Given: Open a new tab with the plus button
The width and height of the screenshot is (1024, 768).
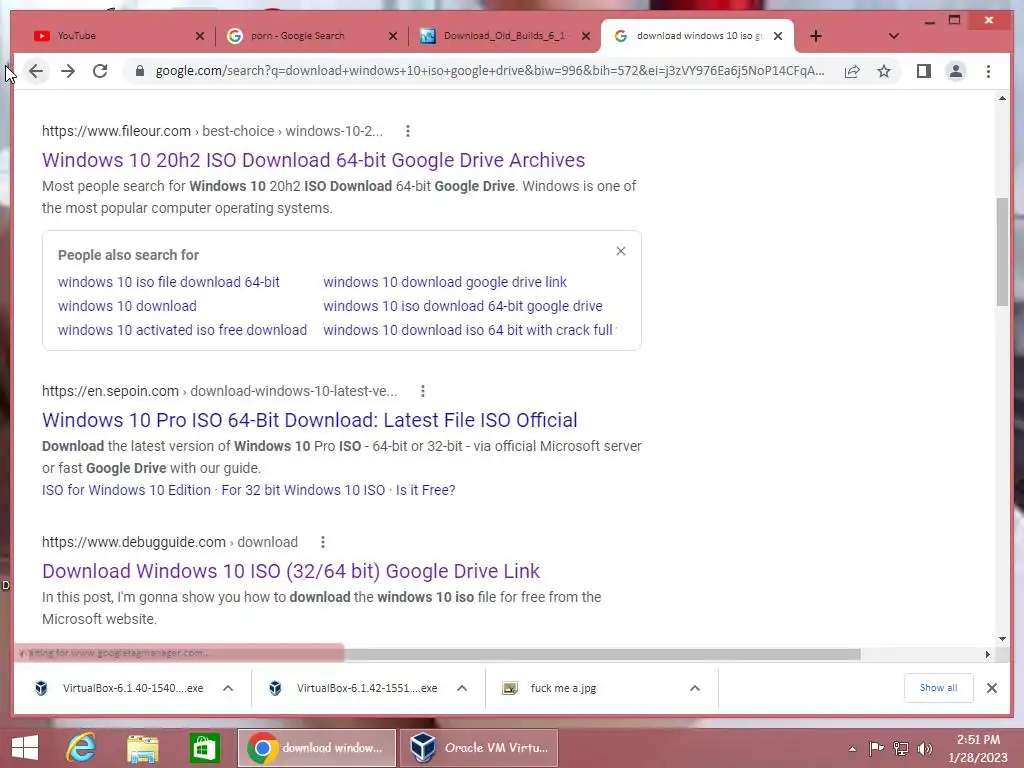Looking at the screenshot, I should tap(816, 36).
